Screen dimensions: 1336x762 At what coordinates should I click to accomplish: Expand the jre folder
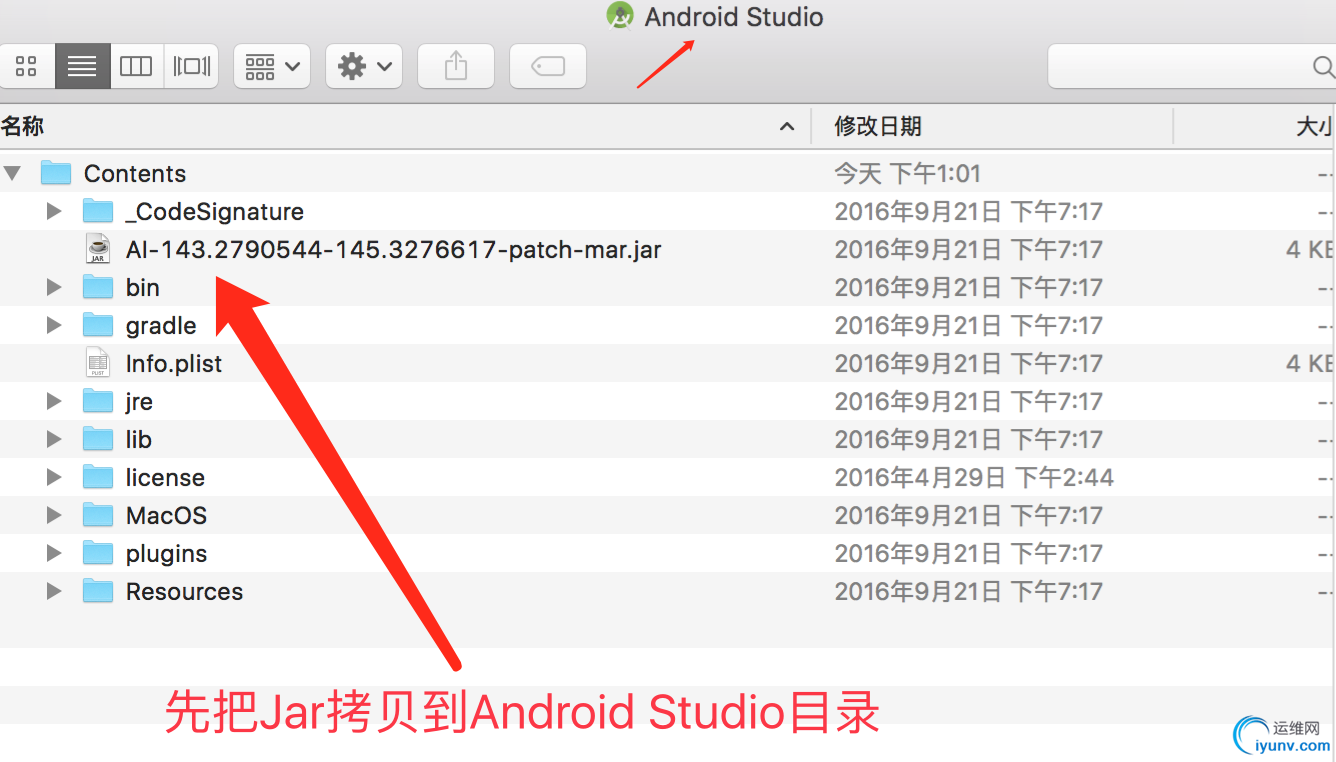coord(54,401)
